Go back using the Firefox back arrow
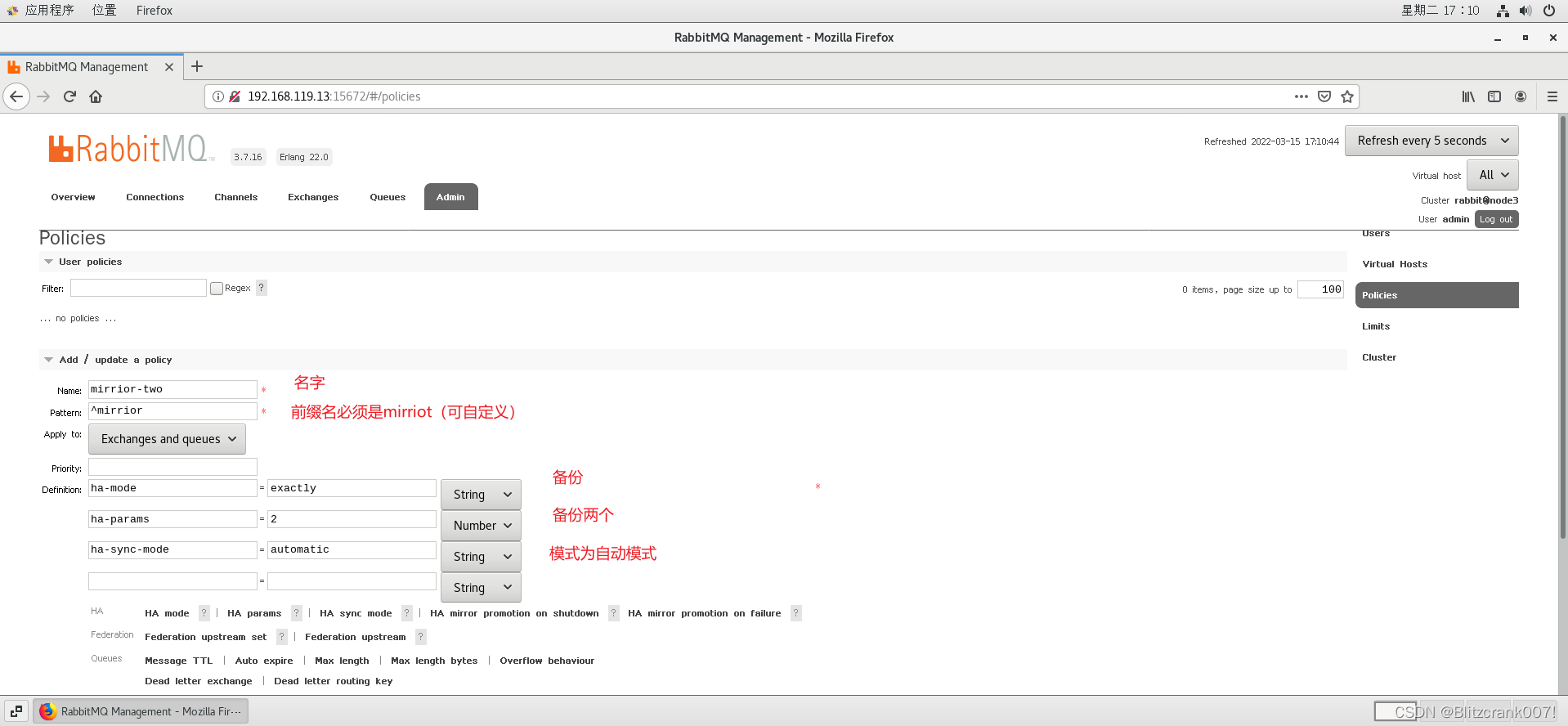The width and height of the screenshot is (1568, 726). point(16,96)
